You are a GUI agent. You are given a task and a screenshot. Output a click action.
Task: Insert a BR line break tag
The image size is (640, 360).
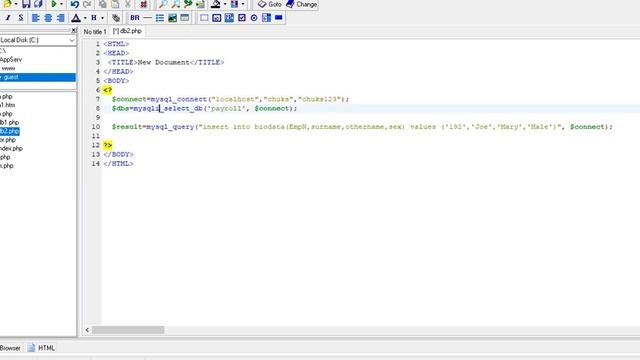135,18
